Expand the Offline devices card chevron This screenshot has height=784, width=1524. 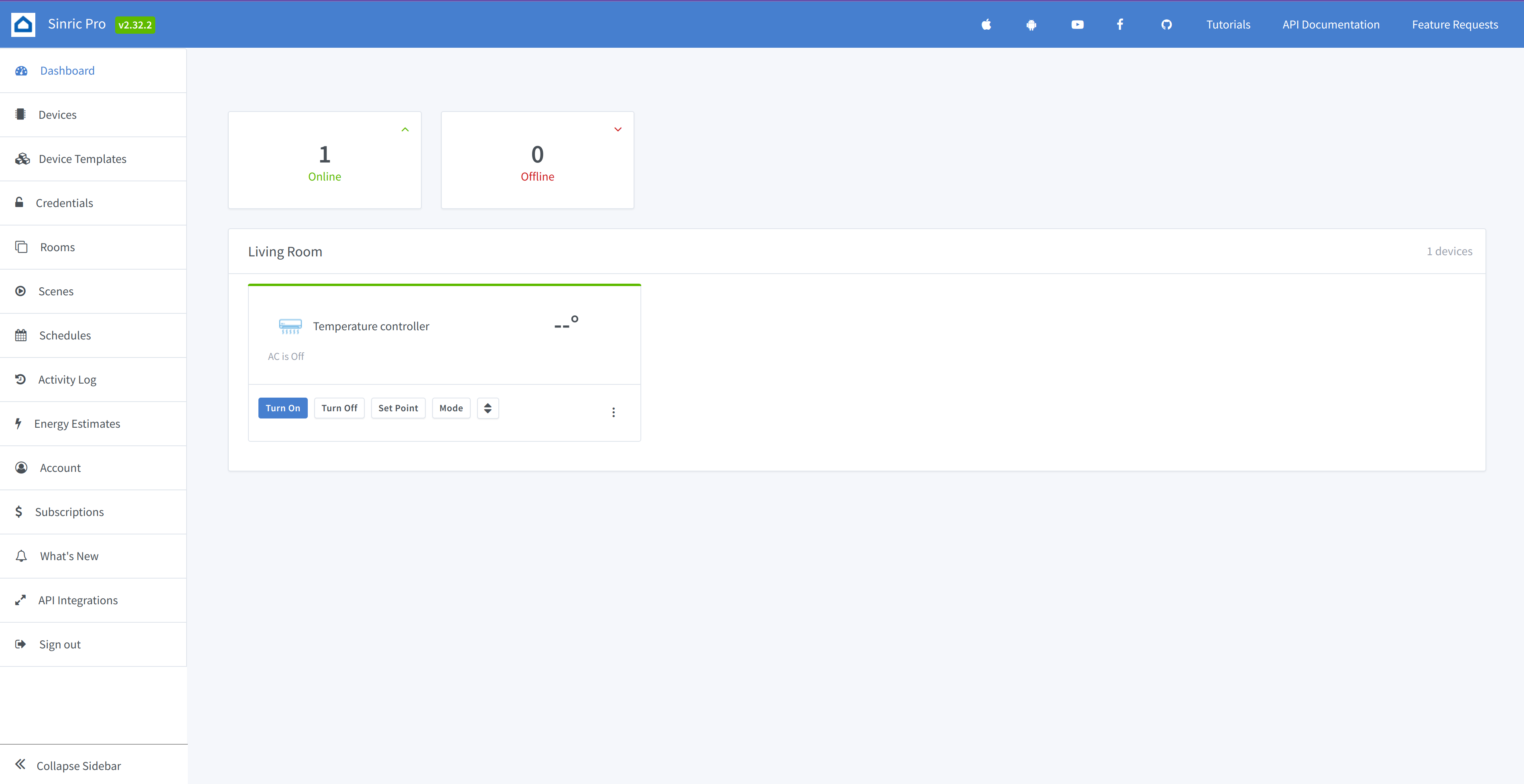coord(618,130)
